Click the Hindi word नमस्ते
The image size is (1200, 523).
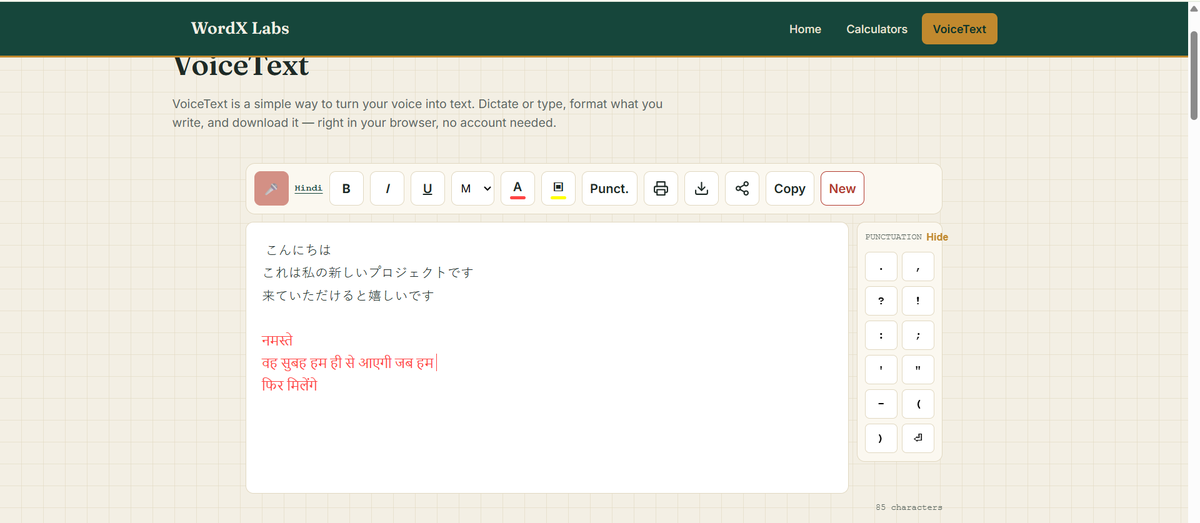[277, 340]
